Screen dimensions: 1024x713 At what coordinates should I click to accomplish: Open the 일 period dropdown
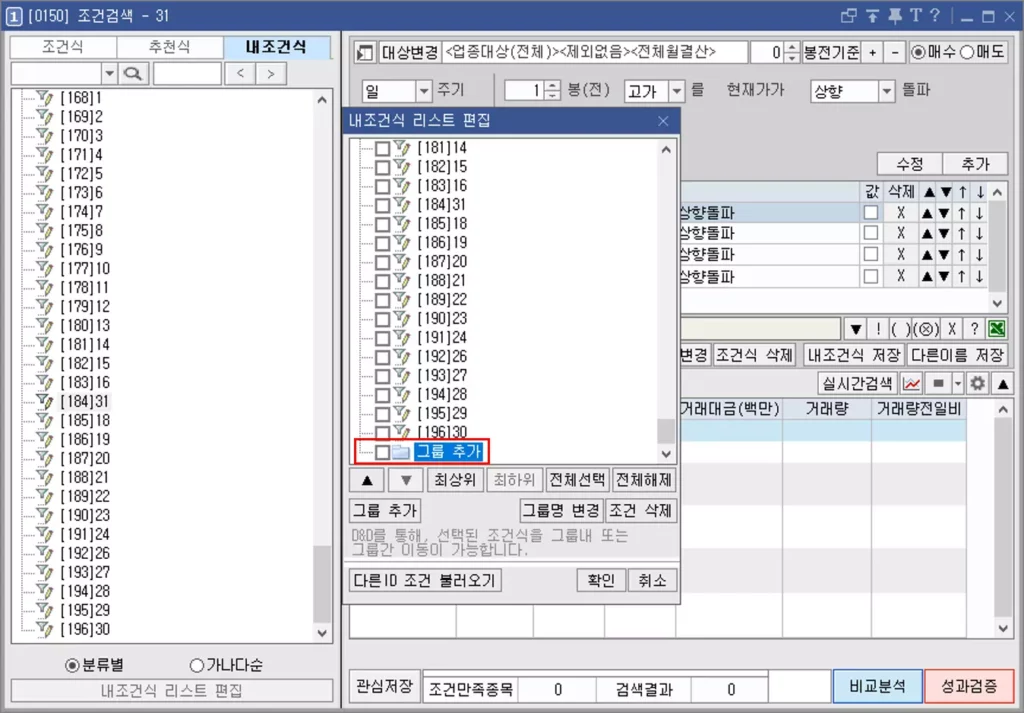[424, 91]
